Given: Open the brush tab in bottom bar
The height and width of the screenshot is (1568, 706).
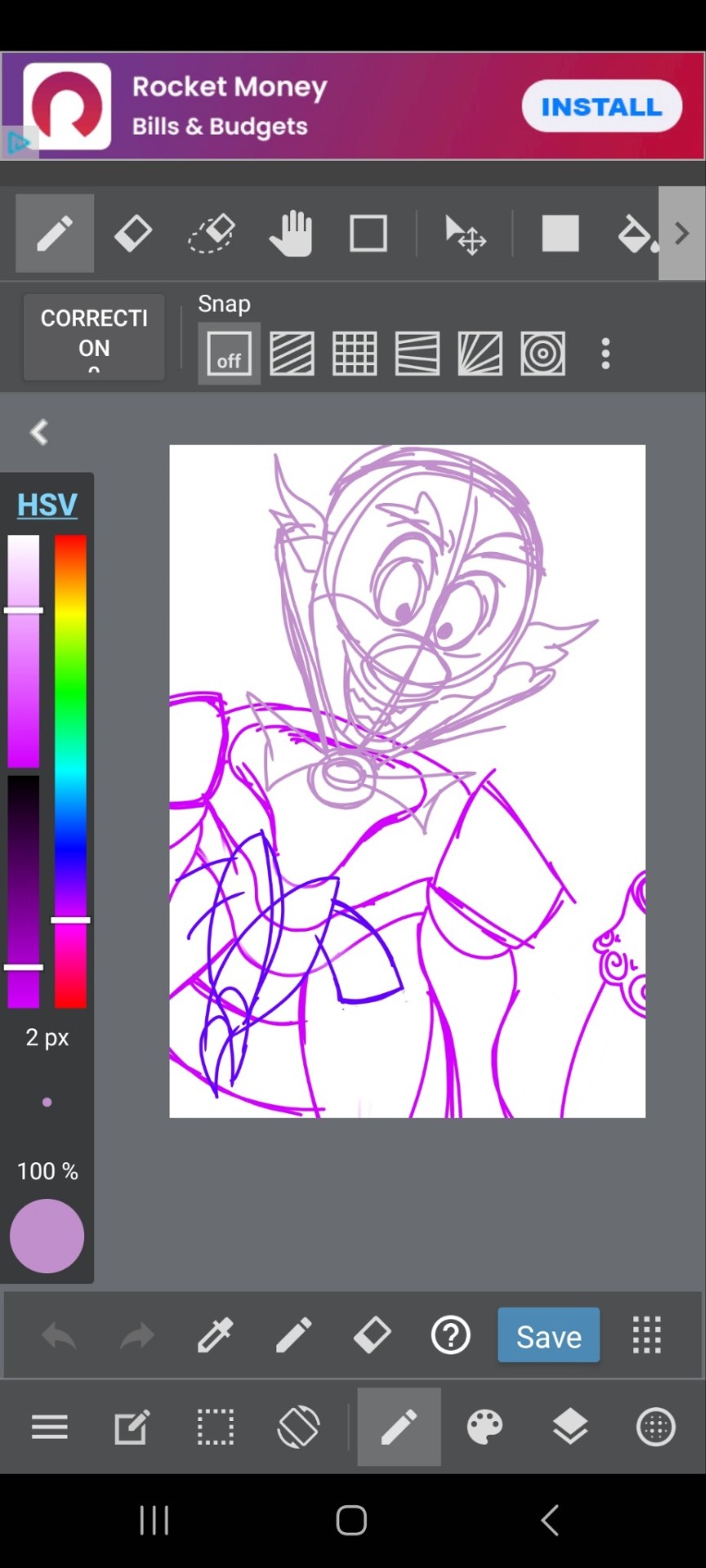Looking at the screenshot, I should tap(399, 1427).
